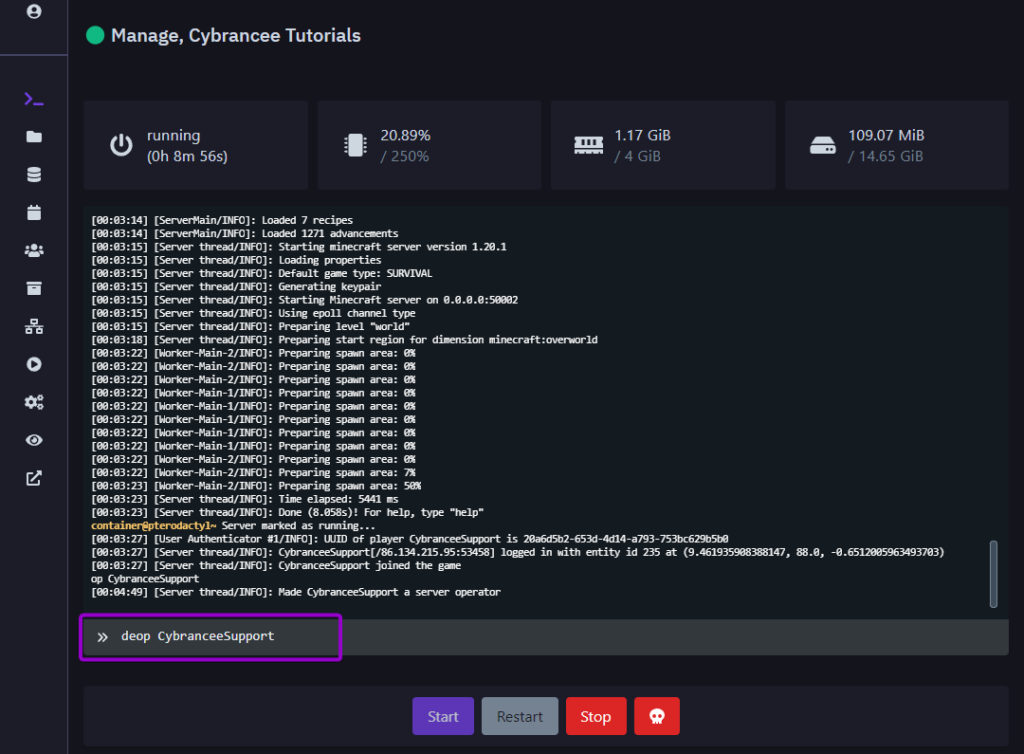Open the Network icon in sidebar

[x=34, y=327]
